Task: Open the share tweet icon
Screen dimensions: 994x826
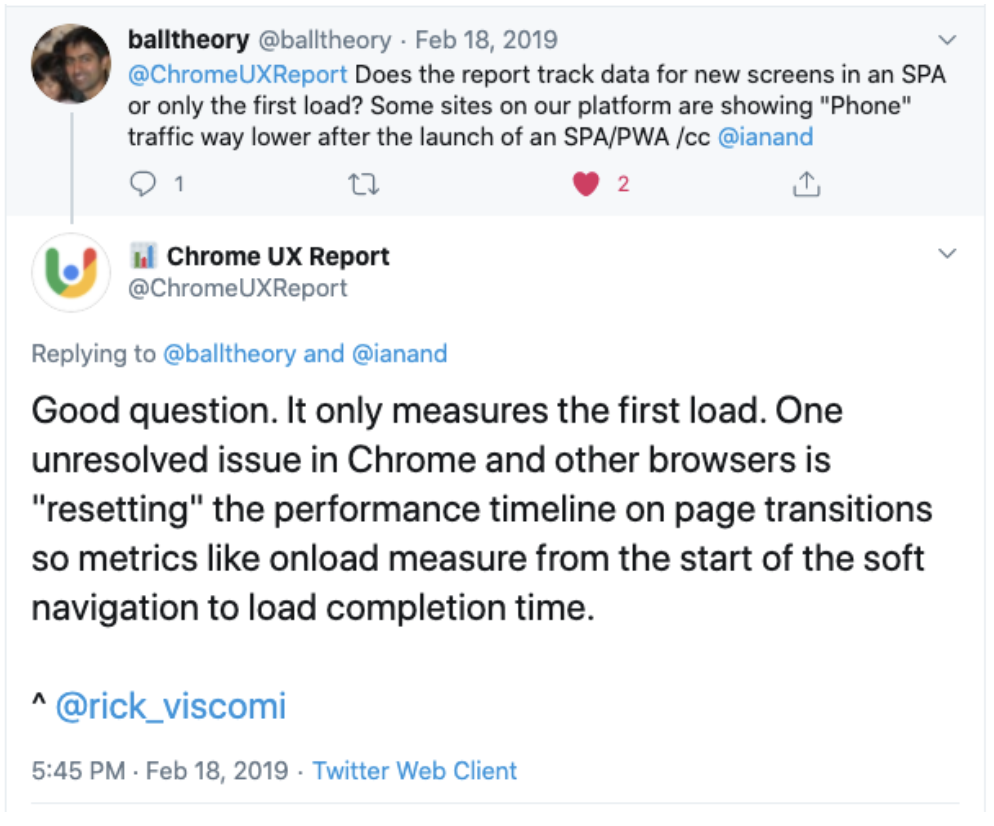Action: point(806,184)
